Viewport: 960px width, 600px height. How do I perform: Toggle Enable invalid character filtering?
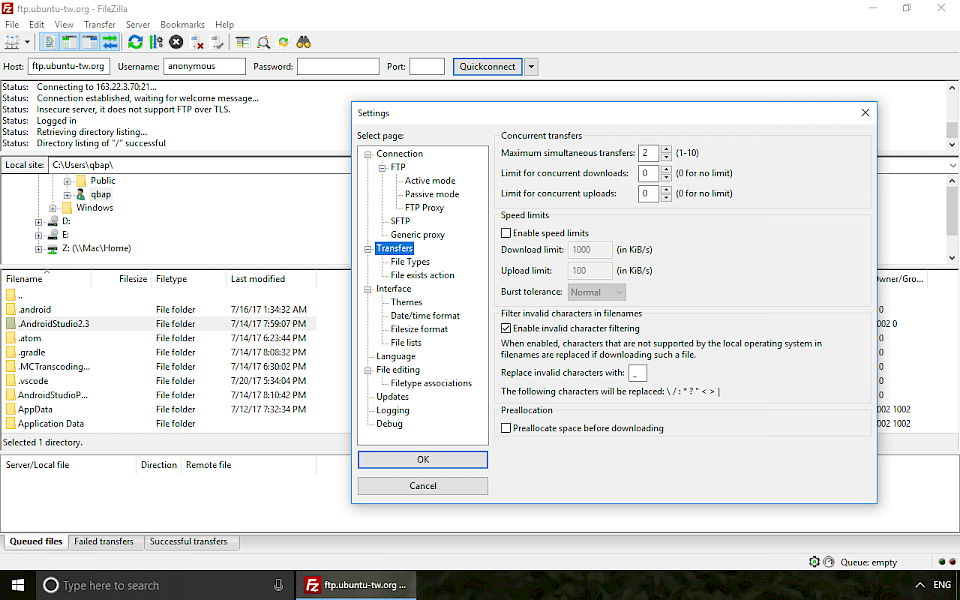(506, 328)
